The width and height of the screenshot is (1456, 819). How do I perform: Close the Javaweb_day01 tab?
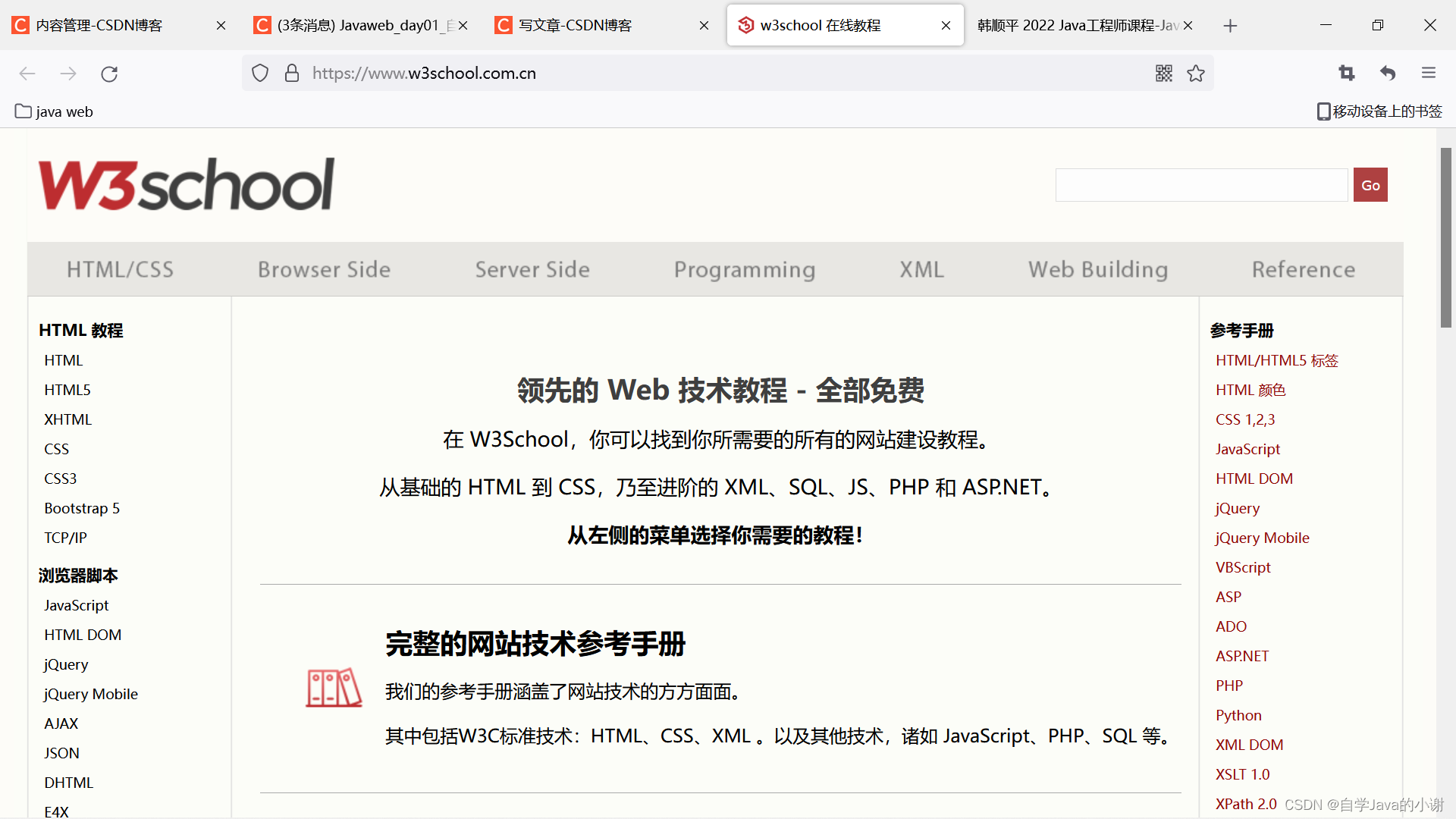(463, 26)
